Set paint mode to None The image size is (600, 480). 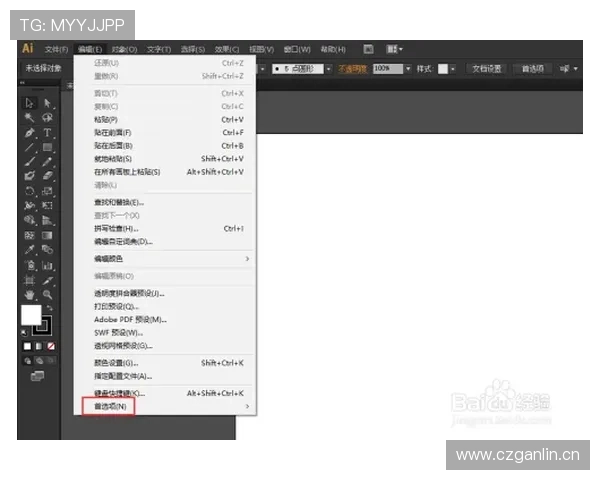pos(51,346)
